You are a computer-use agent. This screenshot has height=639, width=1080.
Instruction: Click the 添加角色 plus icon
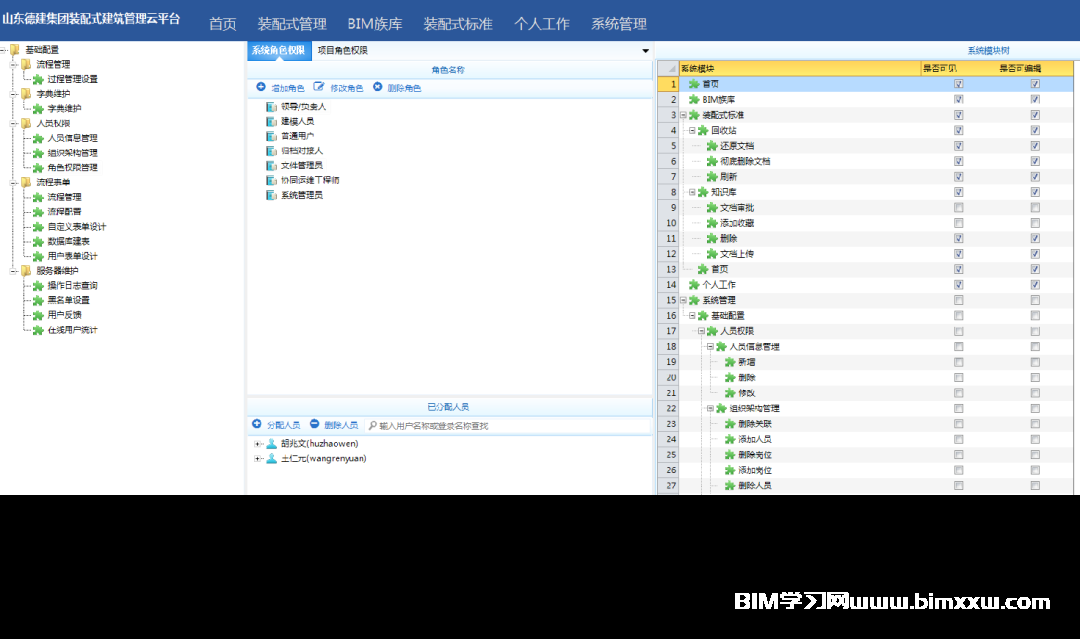(x=261, y=88)
